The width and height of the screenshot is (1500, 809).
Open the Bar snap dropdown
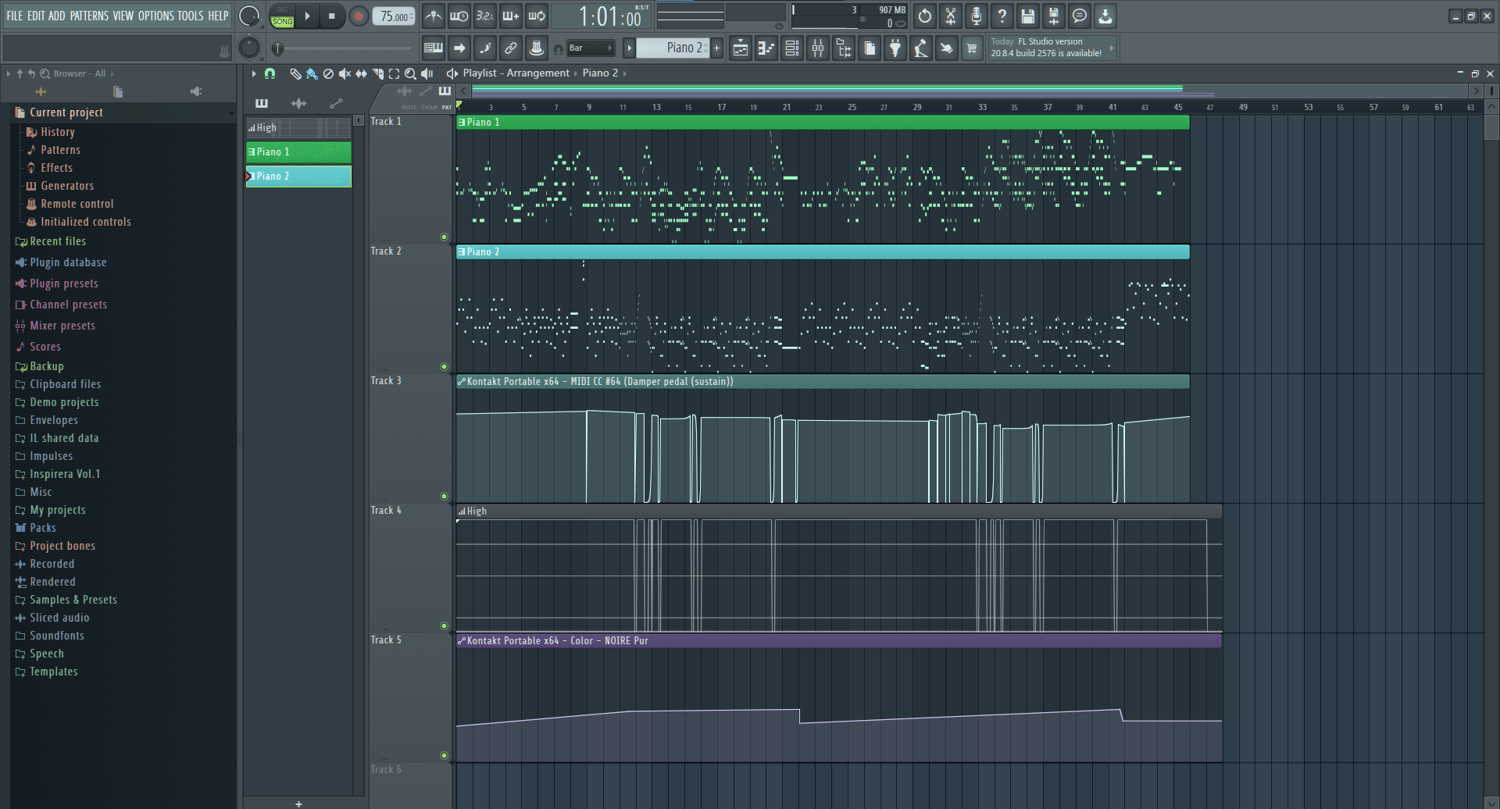[x=590, y=48]
